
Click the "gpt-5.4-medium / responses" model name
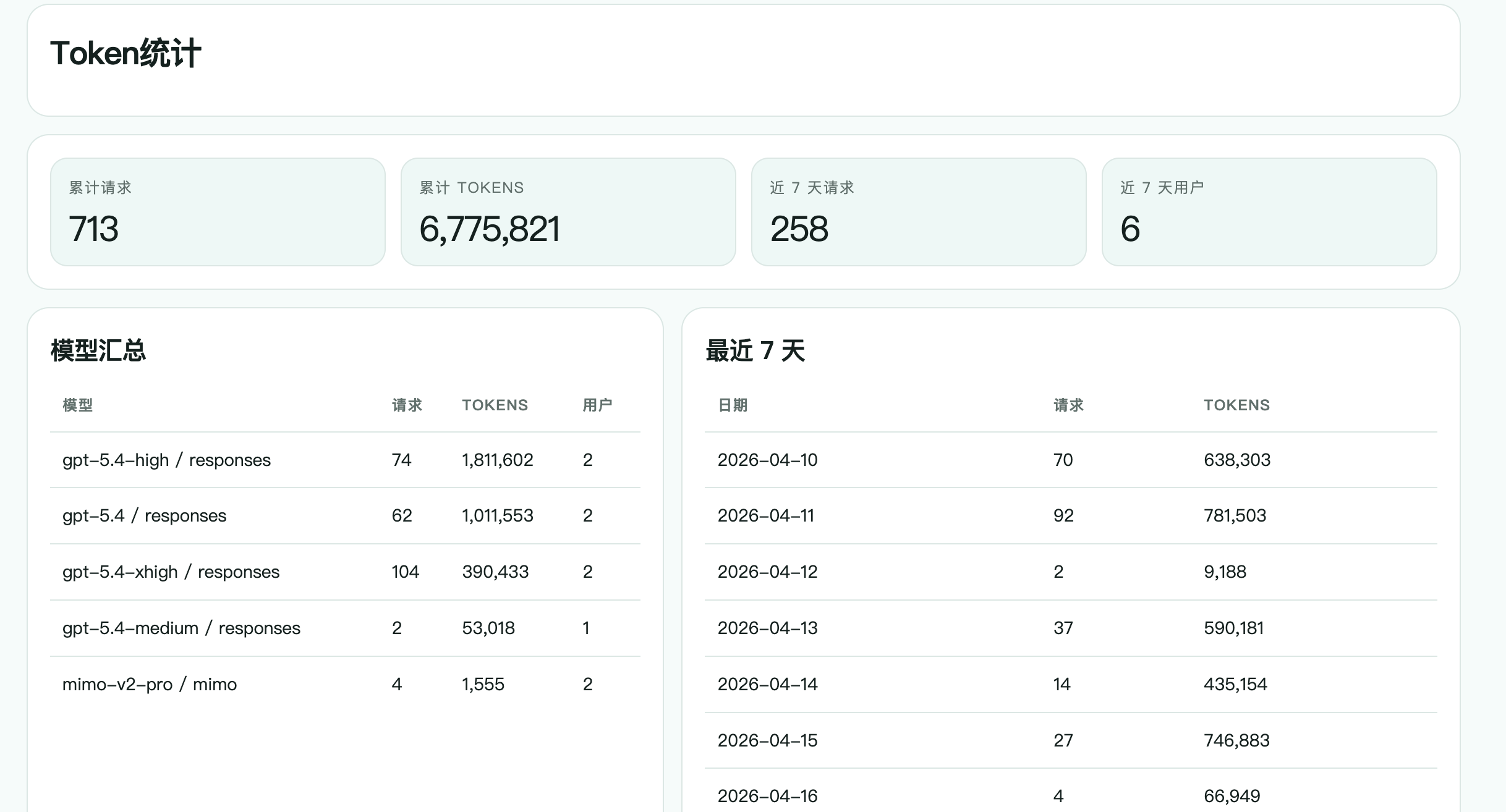point(181,628)
